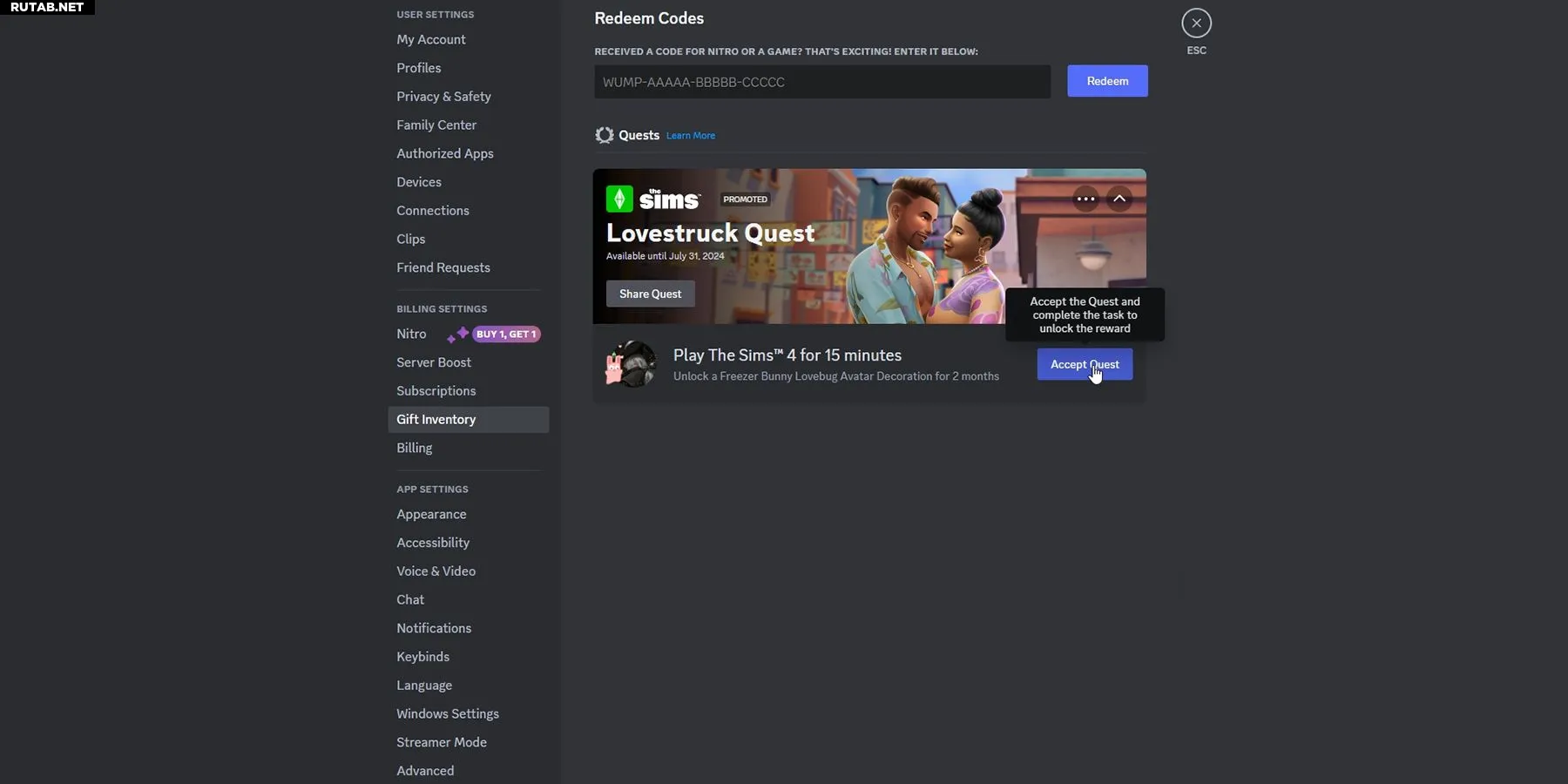This screenshot has width=1568, height=784.
Task: Click the Quests badge icon
Action: (x=604, y=135)
